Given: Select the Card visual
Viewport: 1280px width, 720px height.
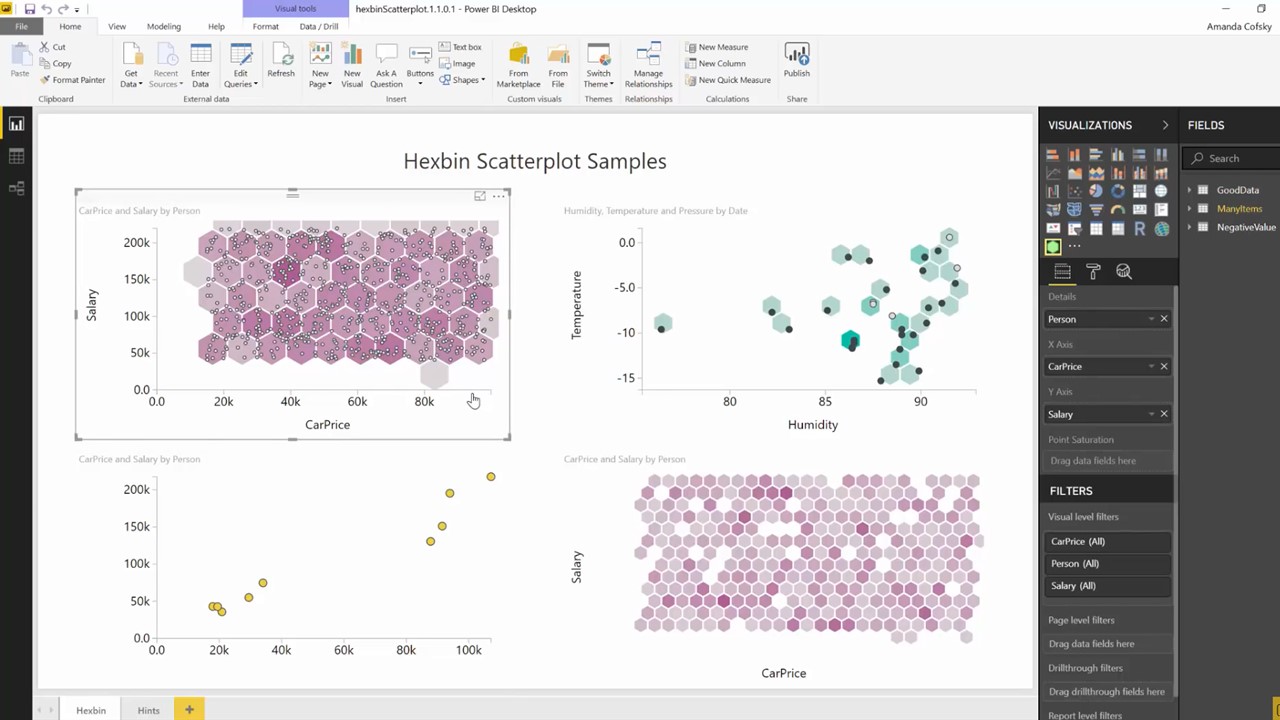Looking at the screenshot, I should coord(1139,209).
